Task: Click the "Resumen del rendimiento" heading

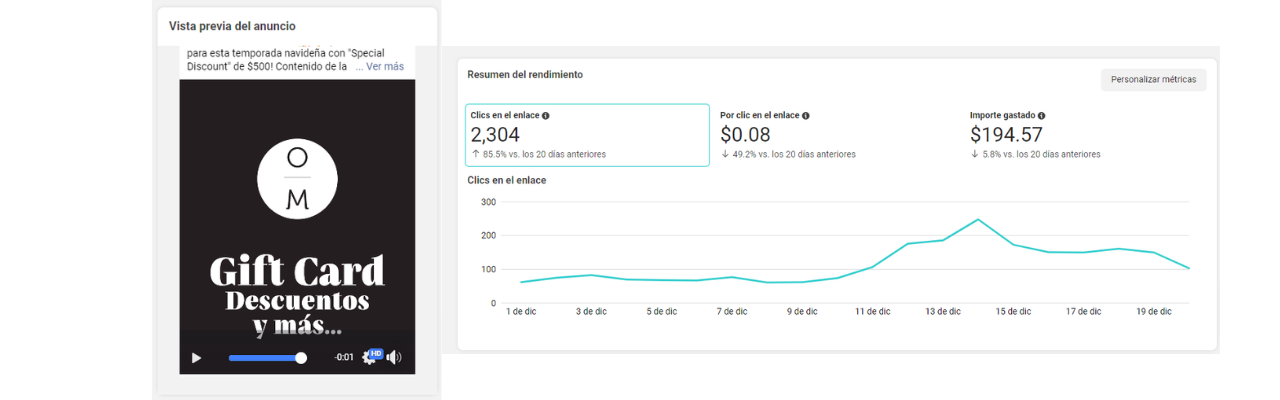Action: (525, 75)
